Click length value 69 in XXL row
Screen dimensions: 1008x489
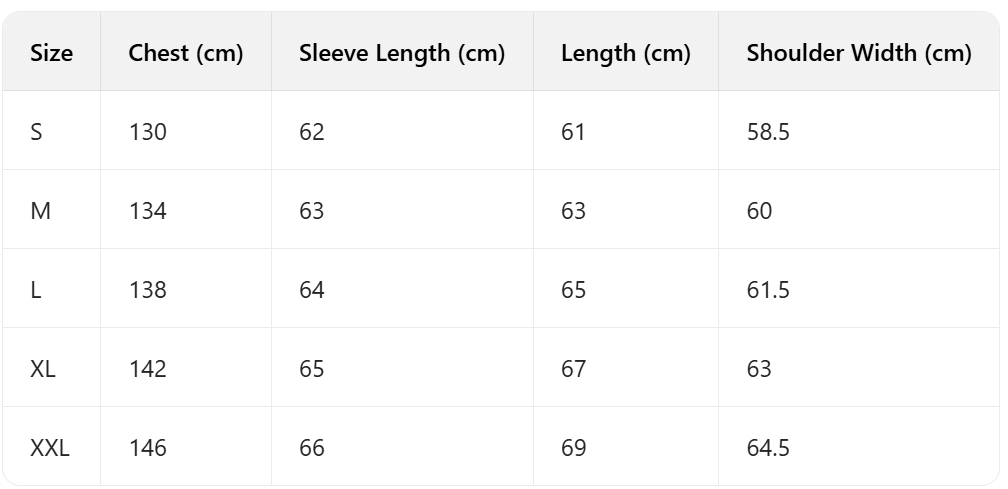click(574, 448)
